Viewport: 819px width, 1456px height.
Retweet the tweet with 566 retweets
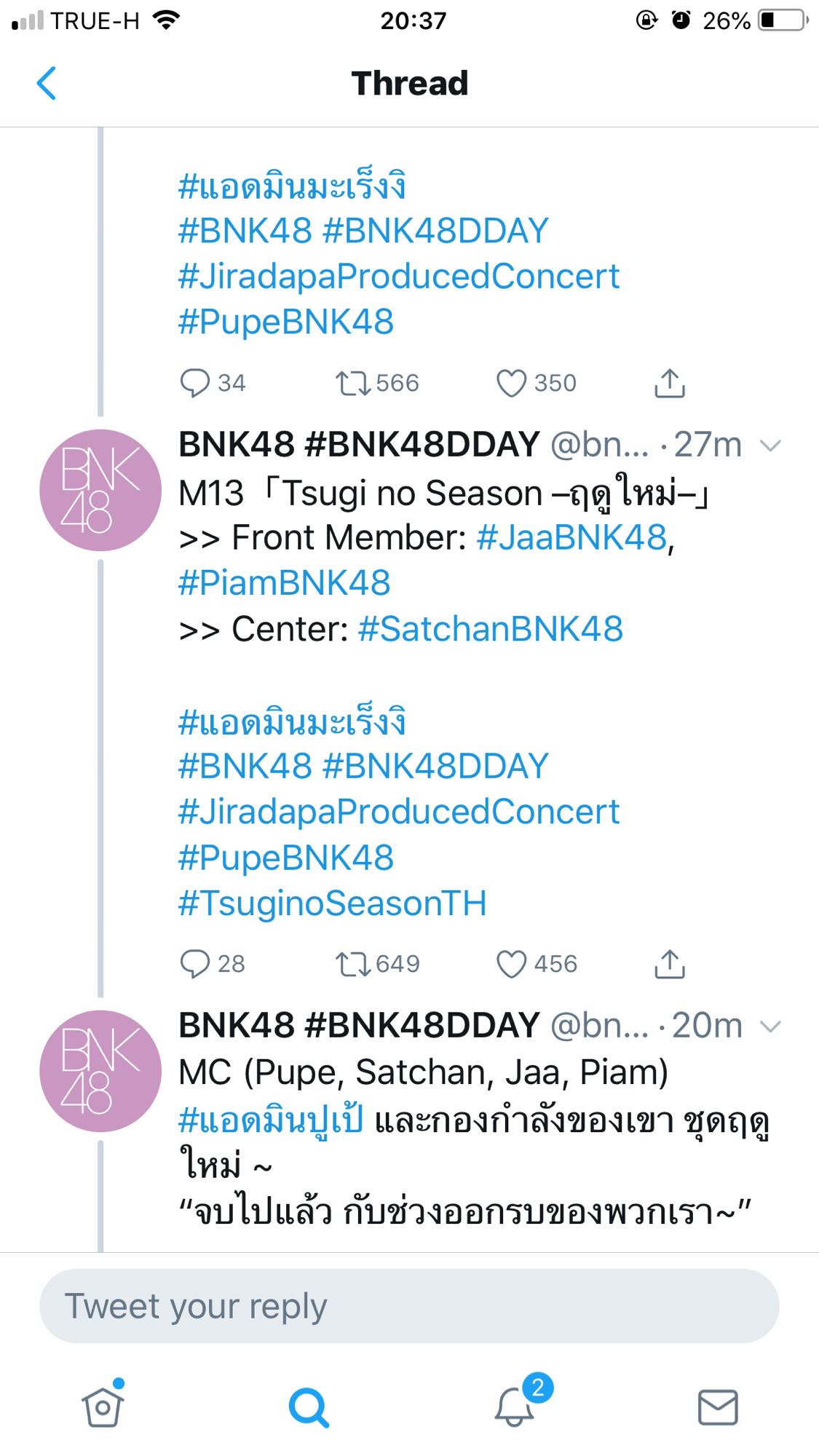353,383
